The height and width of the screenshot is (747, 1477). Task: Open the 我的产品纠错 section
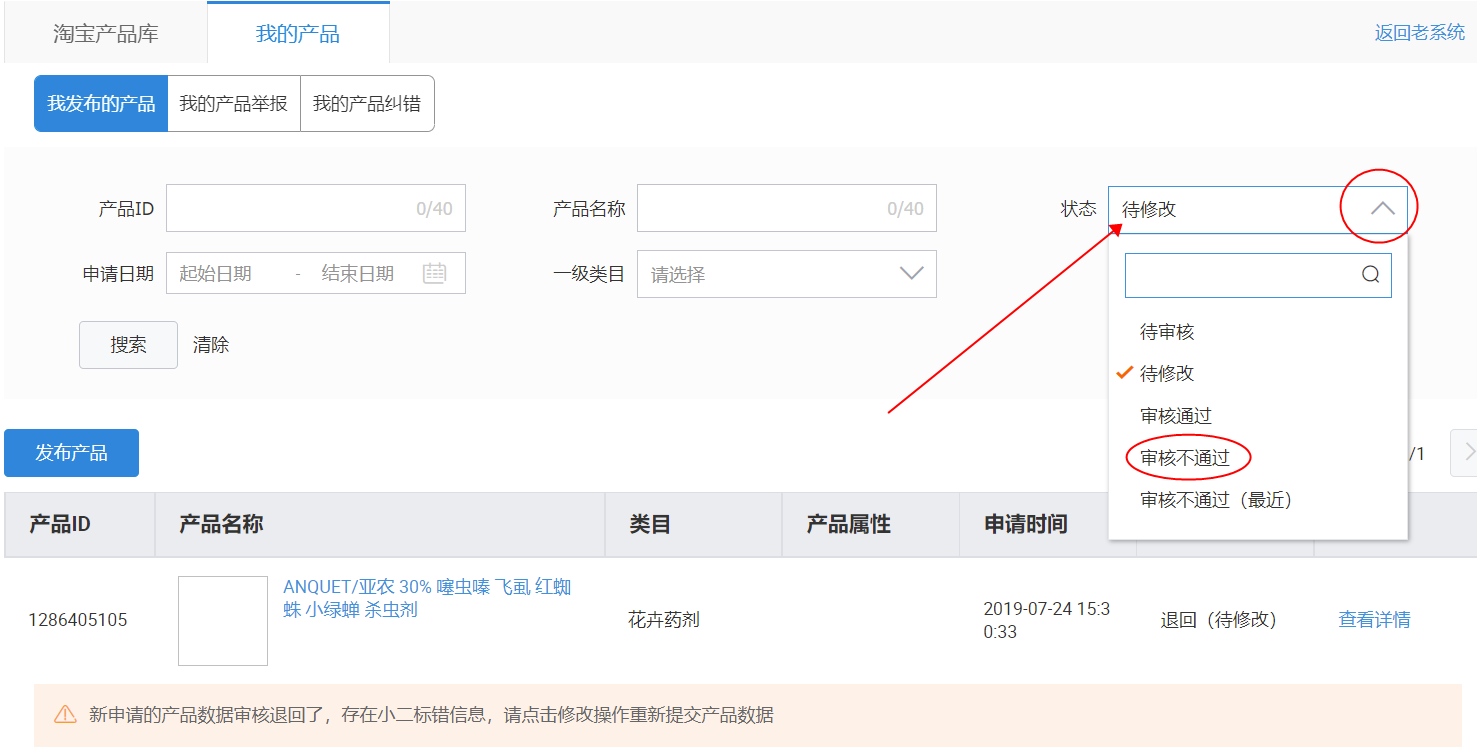pyautogui.click(x=367, y=104)
